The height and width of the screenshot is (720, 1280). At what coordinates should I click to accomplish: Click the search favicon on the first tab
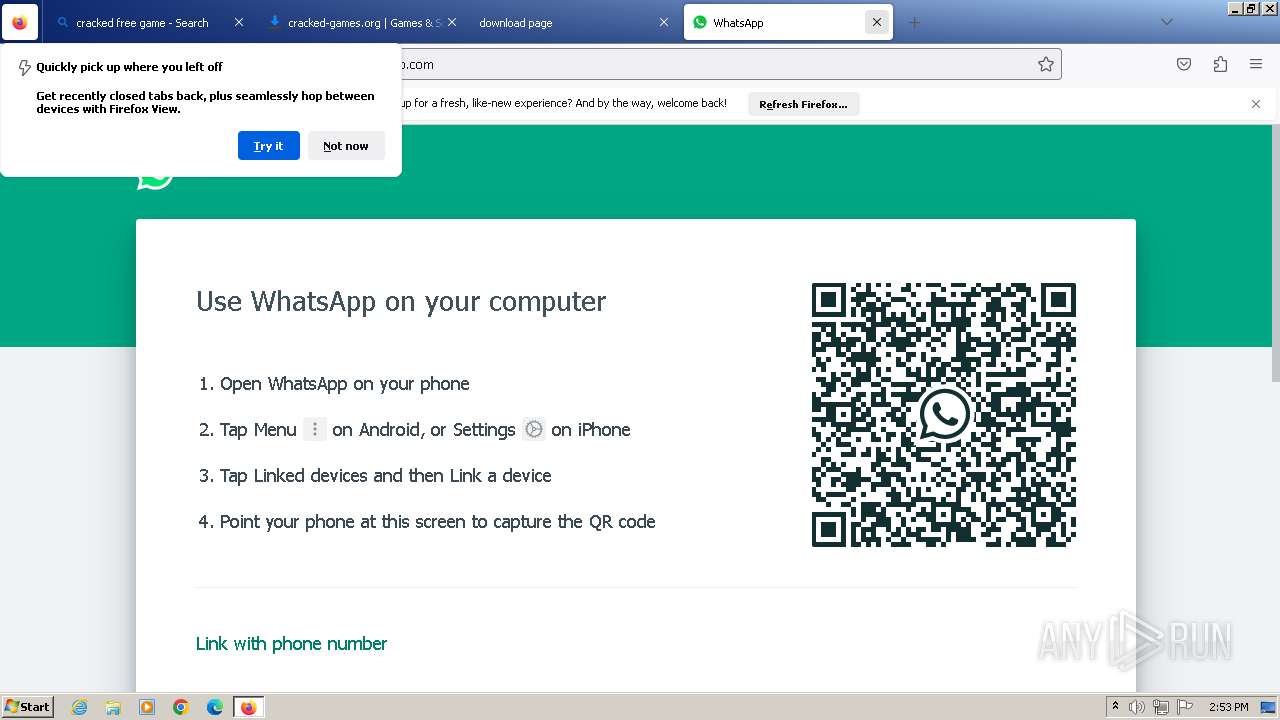click(64, 22)
